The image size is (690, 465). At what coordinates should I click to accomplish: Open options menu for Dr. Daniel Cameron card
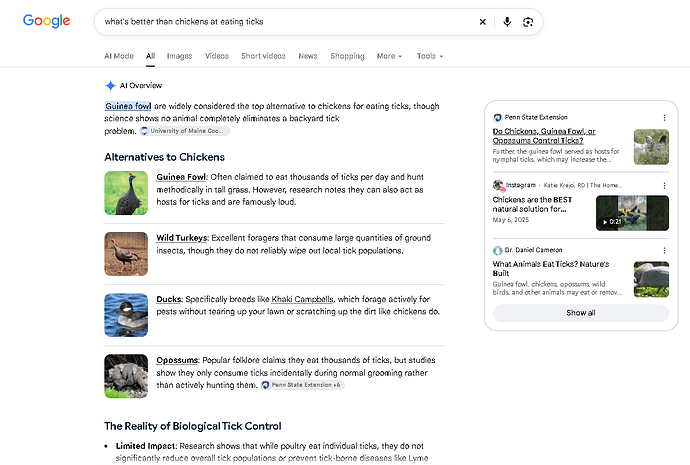[664, 250]
